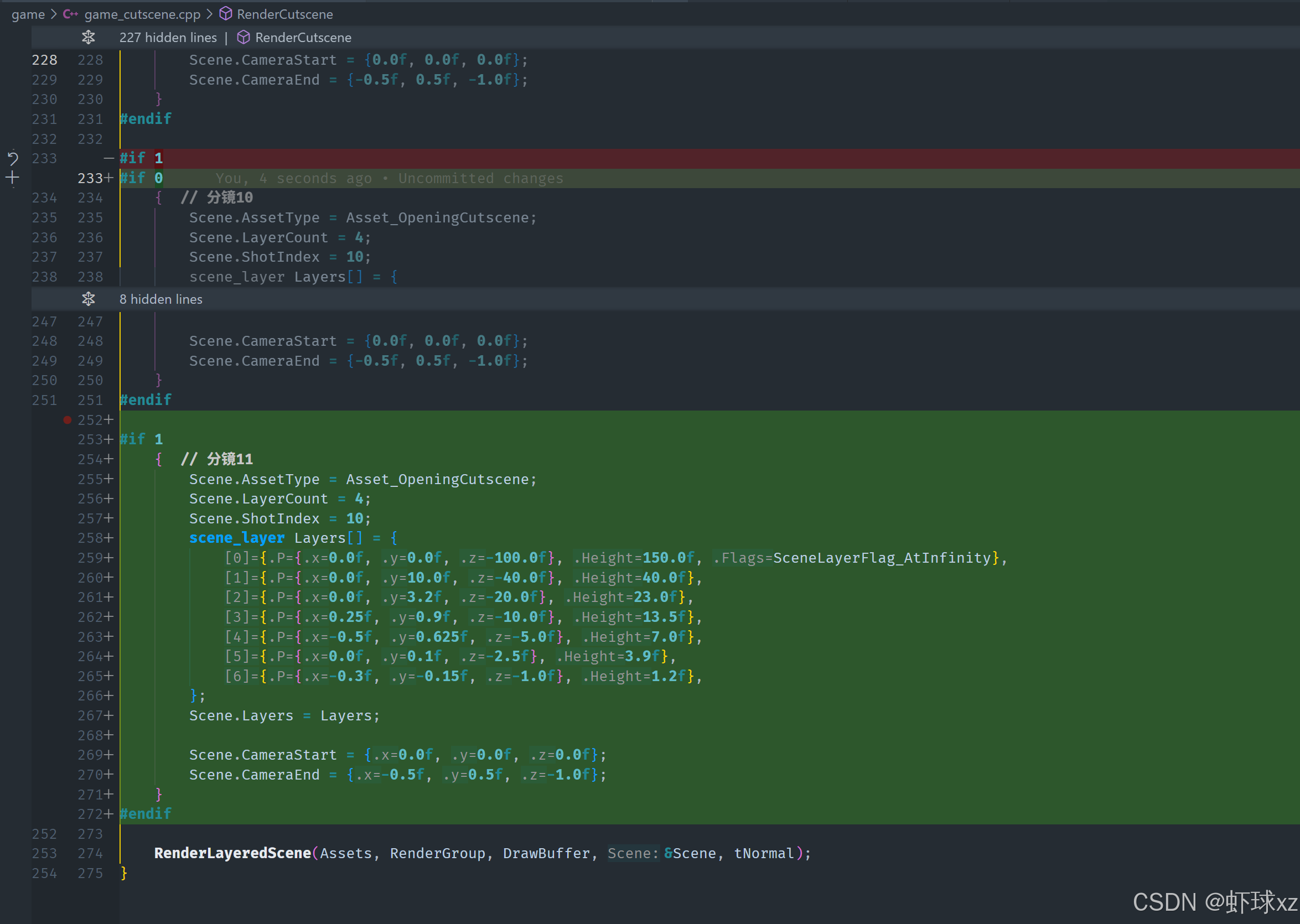
Task: Click the RenderLayeredScene function call
Action: click(232, 853)
